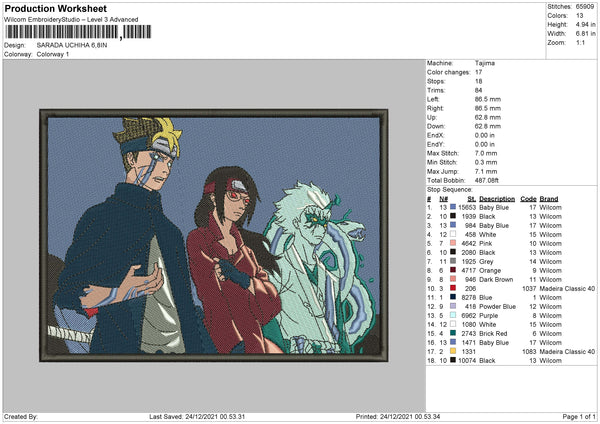Select design name 'SARADA UCHIHA 6,8IN'
Screen dimensions: 600x424
pyautogui.click(x=72, y=45)
